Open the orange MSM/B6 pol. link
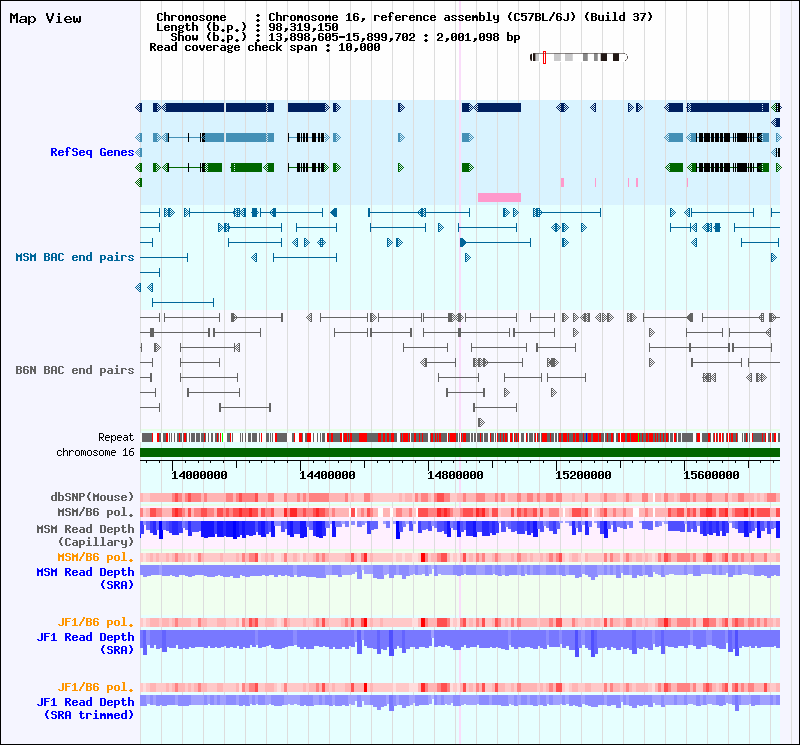This screenshot has height=745, width=800. (x=95, y=557)
